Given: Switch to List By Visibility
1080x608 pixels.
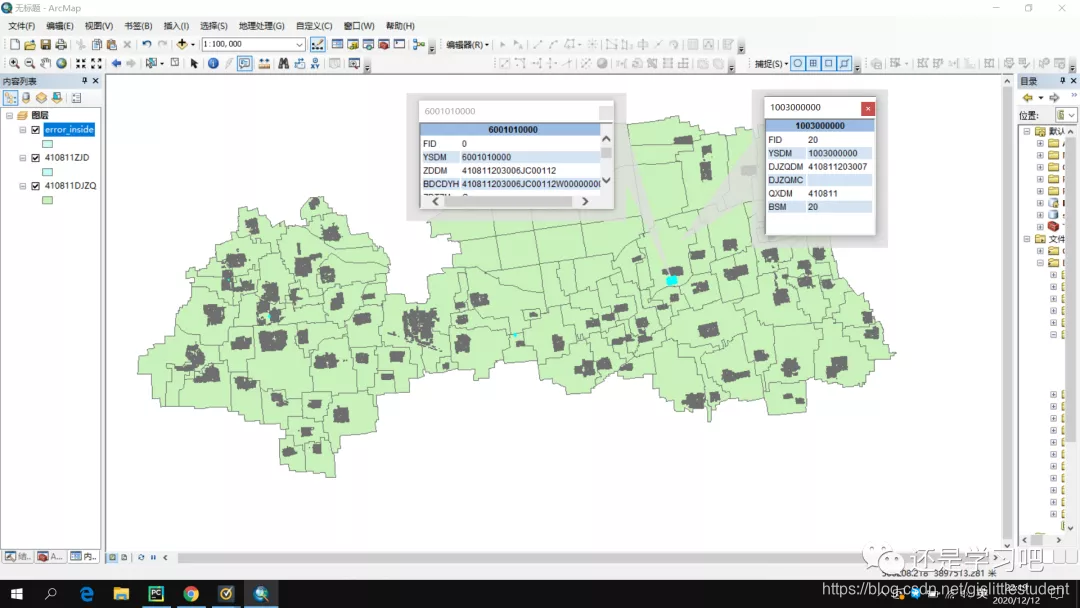Looking at the screenshot, I should click(41, 98).
